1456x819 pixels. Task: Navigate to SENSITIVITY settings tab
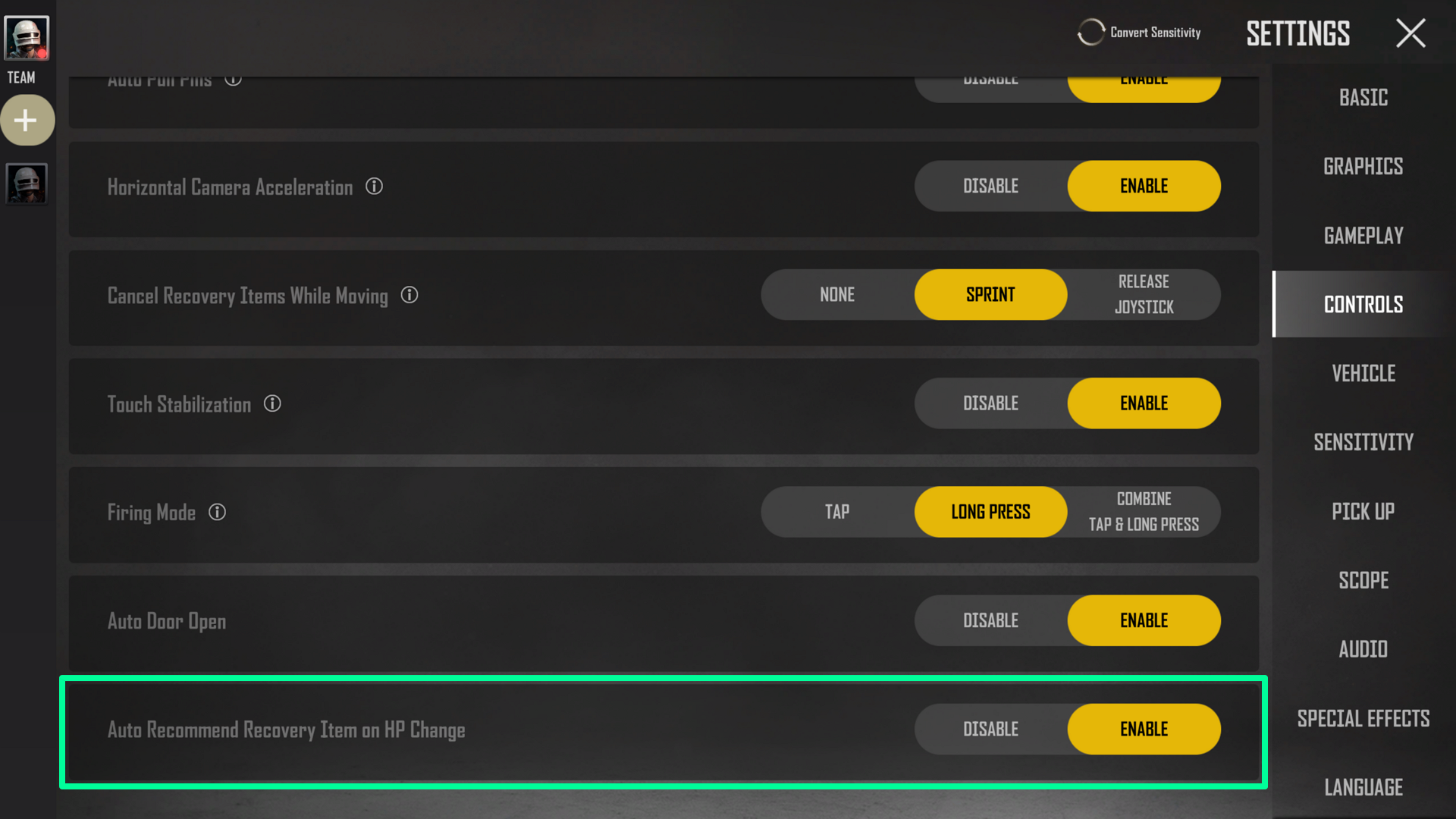(1363, 441)
